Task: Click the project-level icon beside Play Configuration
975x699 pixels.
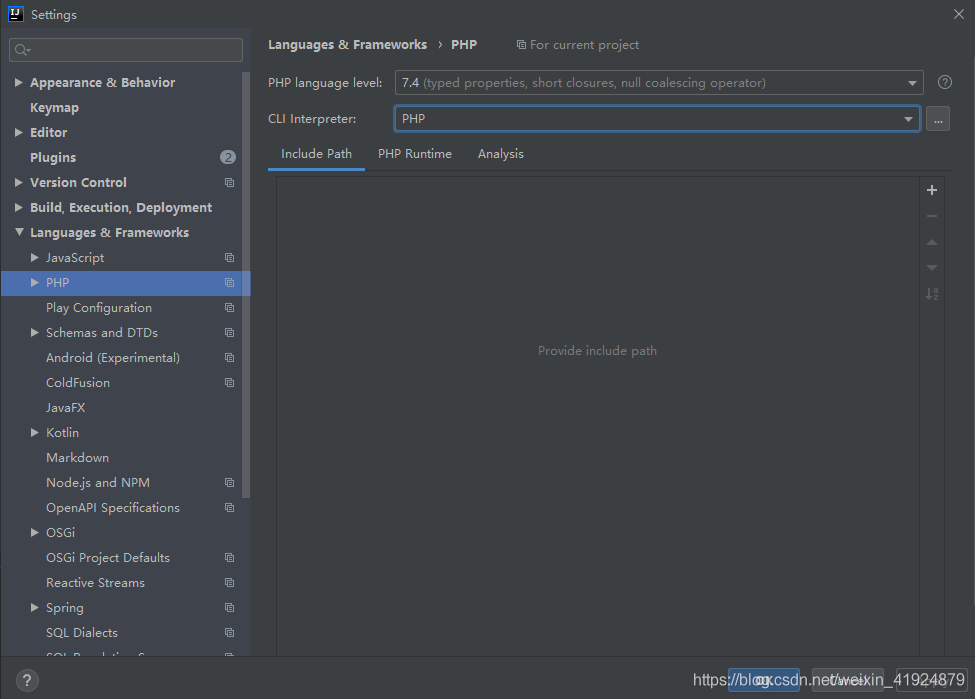Action: point(229,307)
